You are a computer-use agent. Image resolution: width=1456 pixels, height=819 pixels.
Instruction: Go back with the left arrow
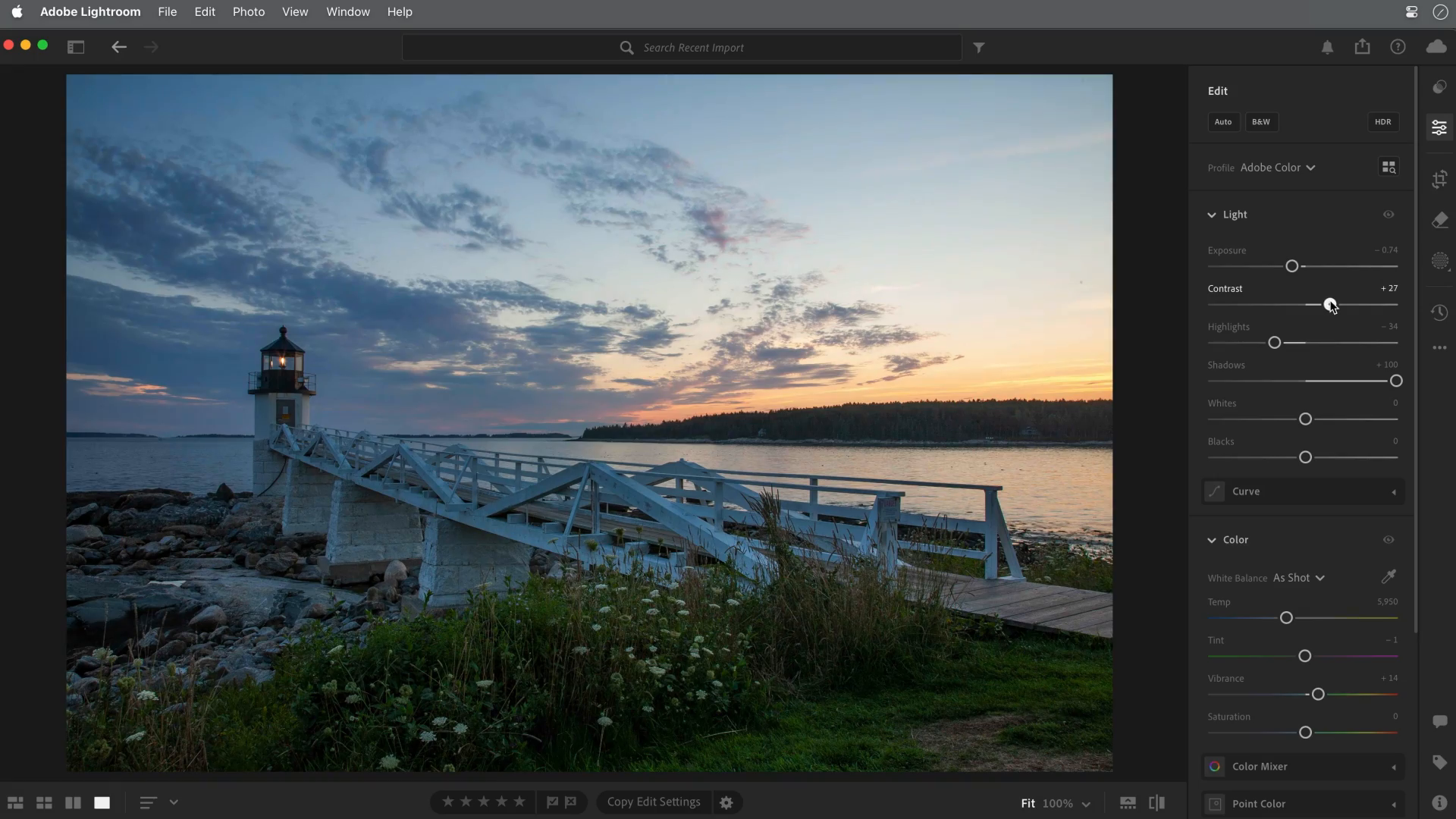point(119,47)
